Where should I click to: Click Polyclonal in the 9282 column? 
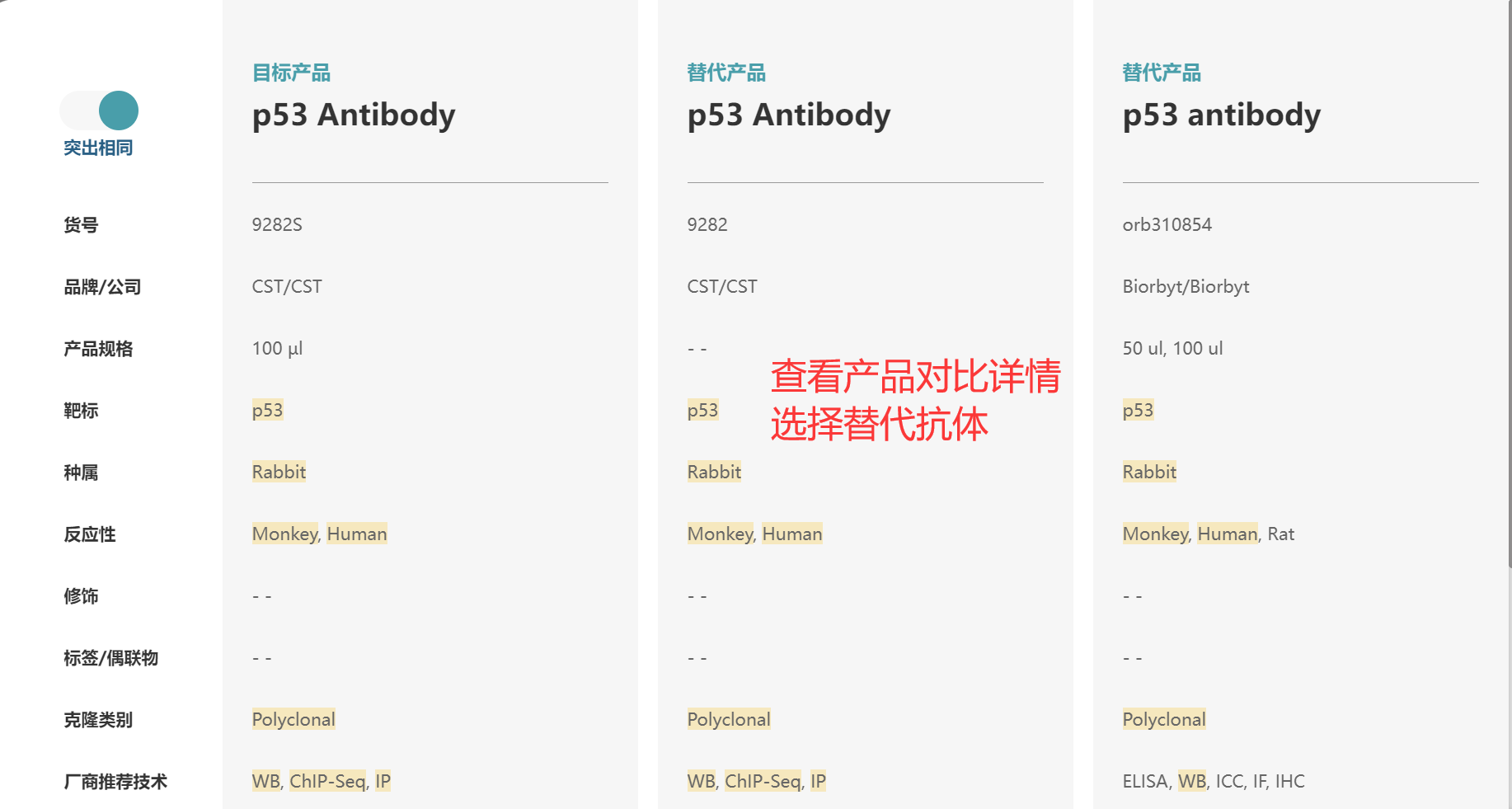[x=729, y=719]
